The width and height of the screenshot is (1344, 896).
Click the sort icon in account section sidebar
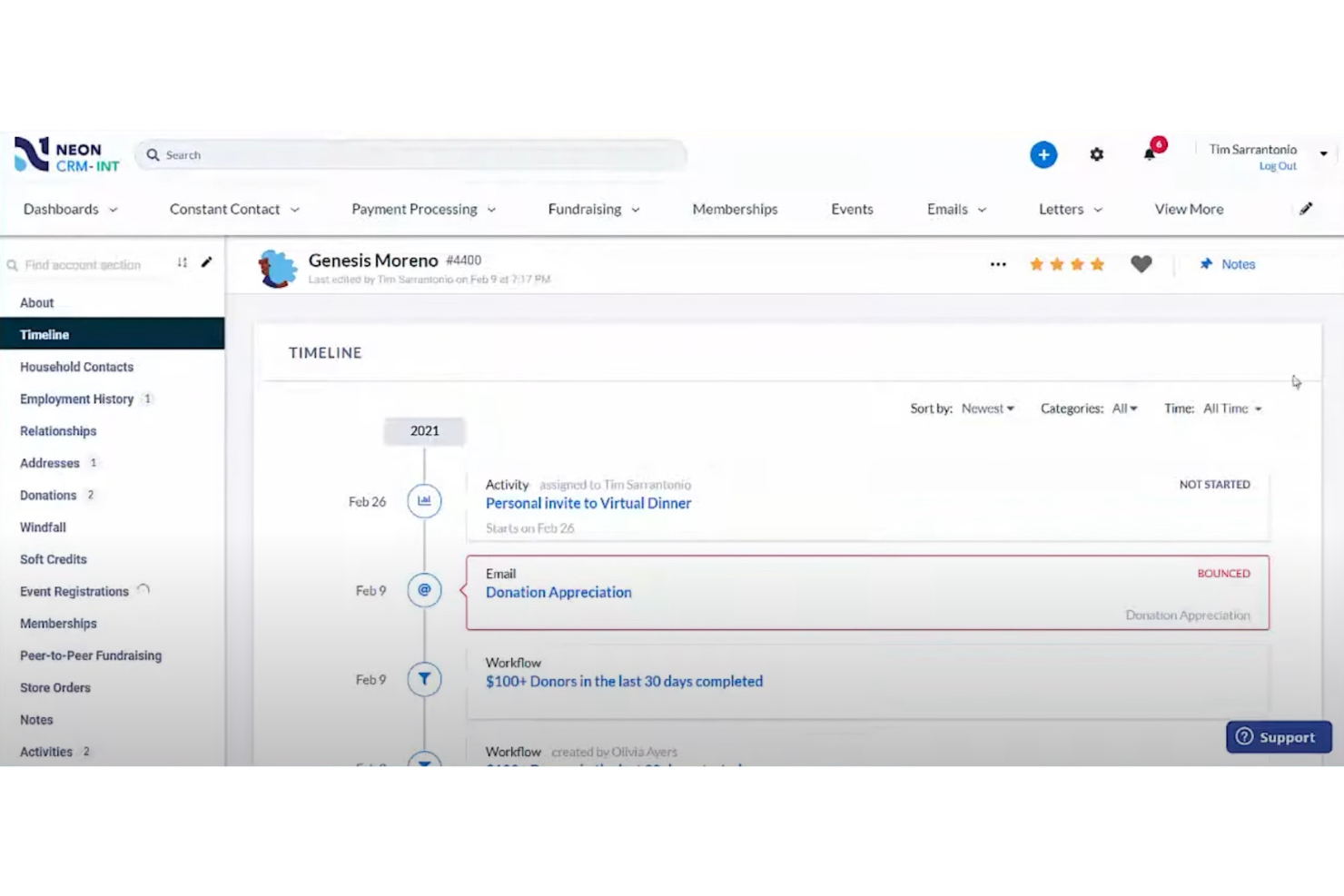pyautogui.click(x=183, y=262)
